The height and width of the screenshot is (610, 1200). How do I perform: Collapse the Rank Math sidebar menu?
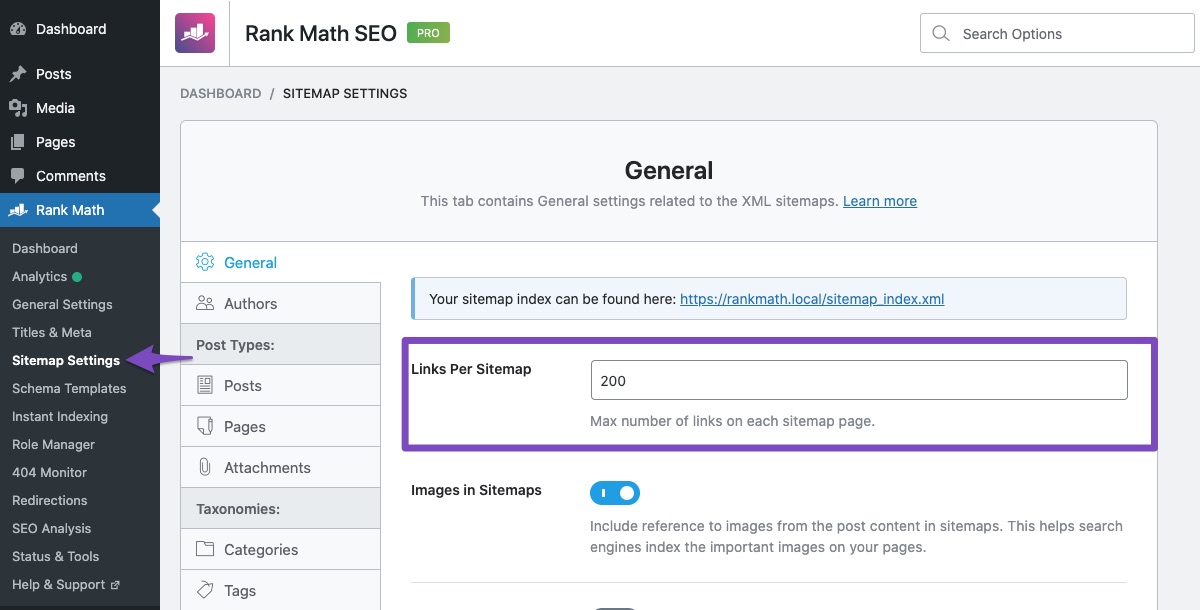(x=70, y=210)
